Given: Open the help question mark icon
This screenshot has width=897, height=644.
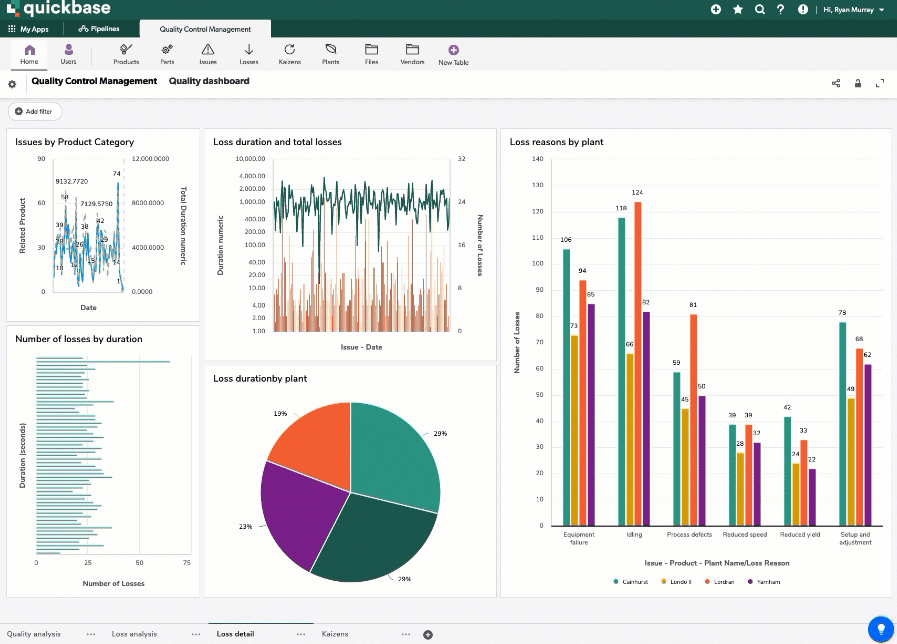Looking at the screenshot, I should point(781,9).
